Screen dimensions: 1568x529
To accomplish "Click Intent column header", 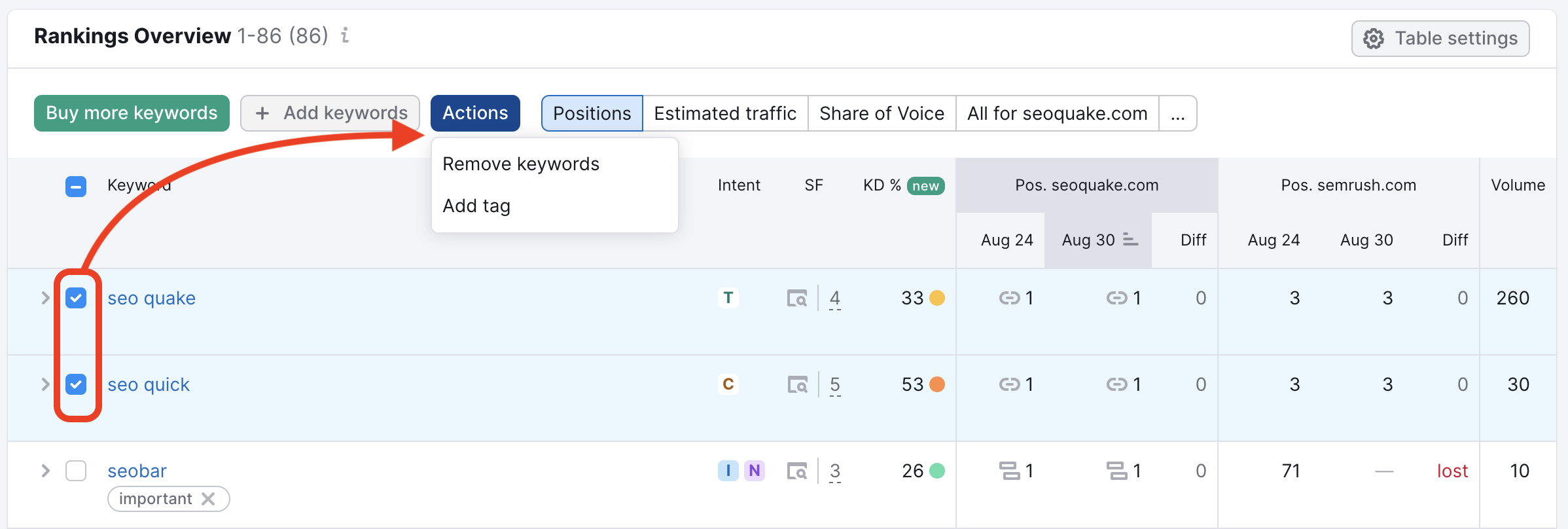I will tap(739, 185).
